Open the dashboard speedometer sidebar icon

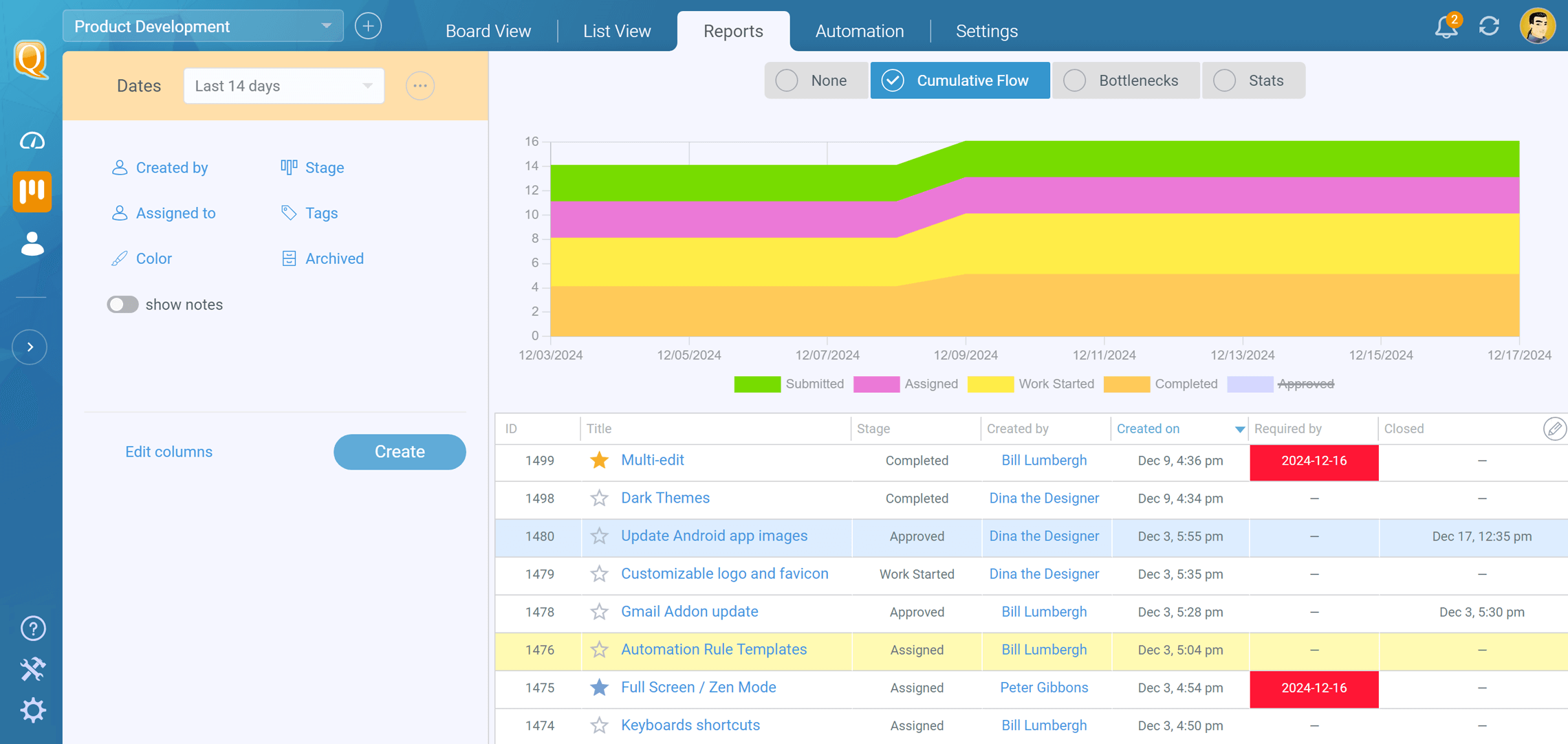(32, 141)
